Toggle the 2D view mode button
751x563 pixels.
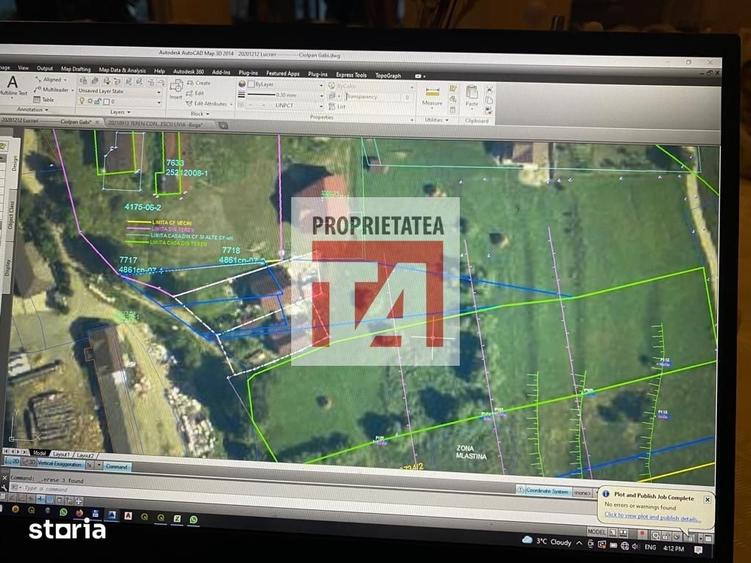tap(14, 461)
